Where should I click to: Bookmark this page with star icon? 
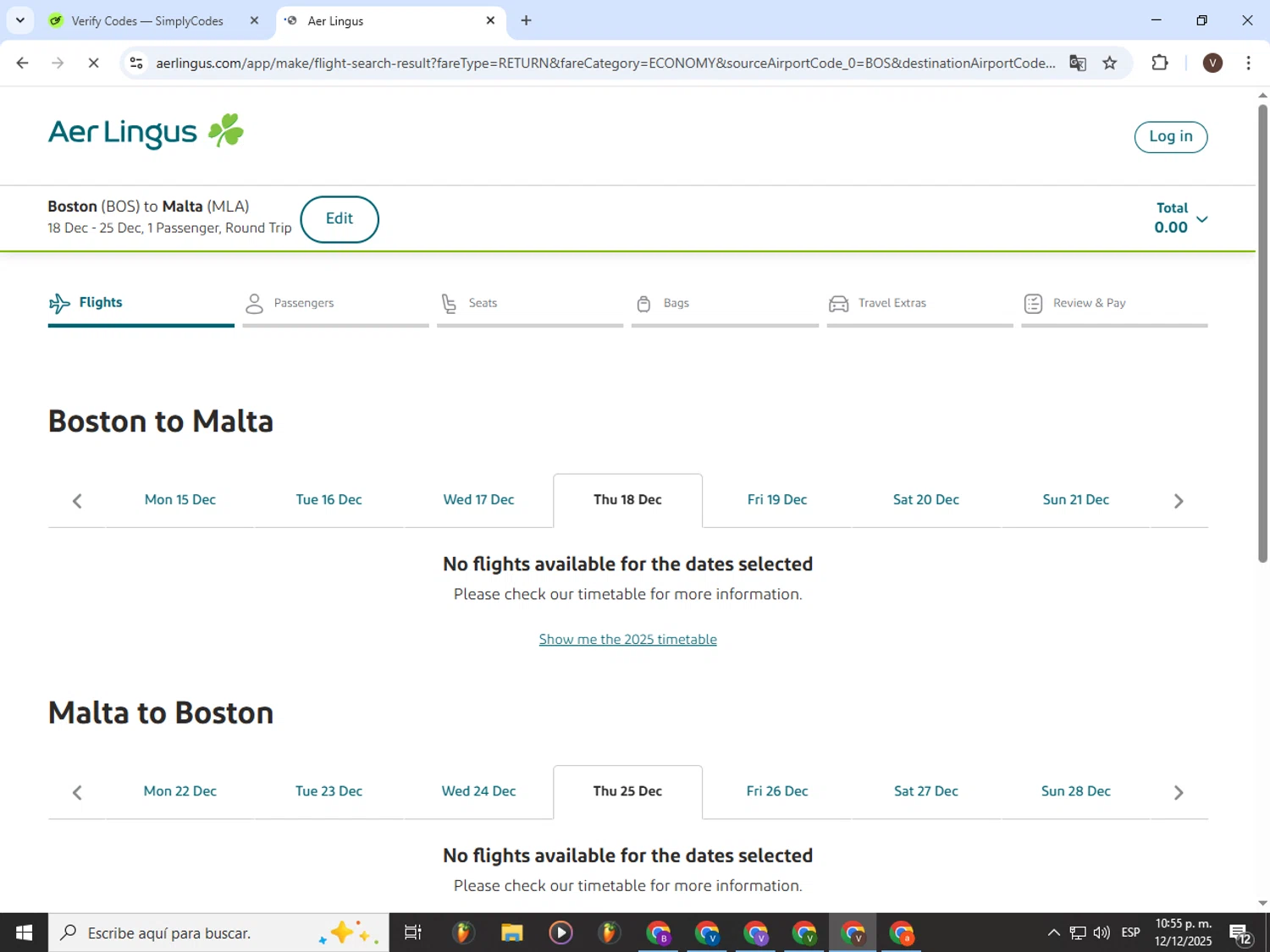coord(1110,63)
